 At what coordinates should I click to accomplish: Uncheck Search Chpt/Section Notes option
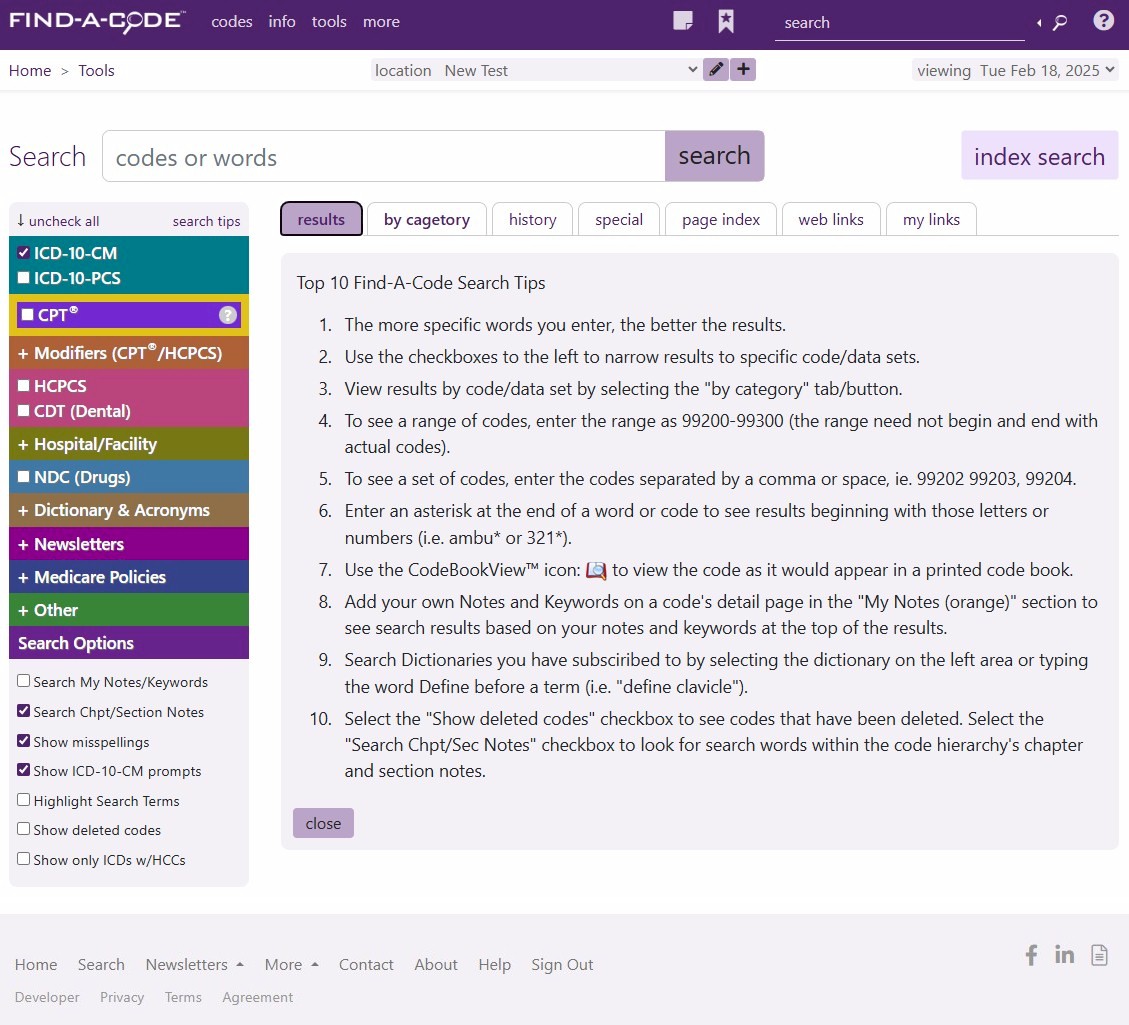pos(24,711)
